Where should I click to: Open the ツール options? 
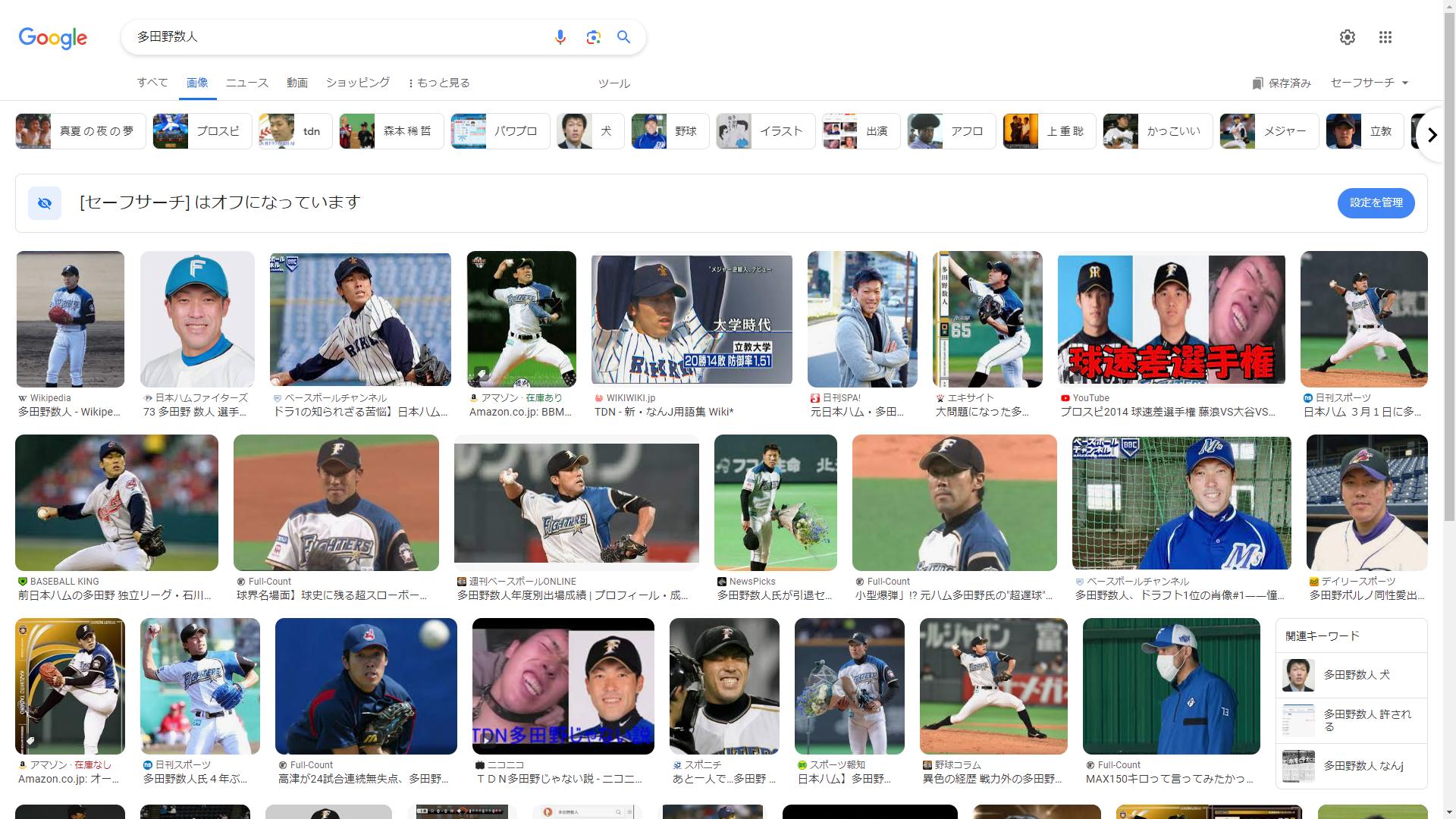click(x=613, y=83)
